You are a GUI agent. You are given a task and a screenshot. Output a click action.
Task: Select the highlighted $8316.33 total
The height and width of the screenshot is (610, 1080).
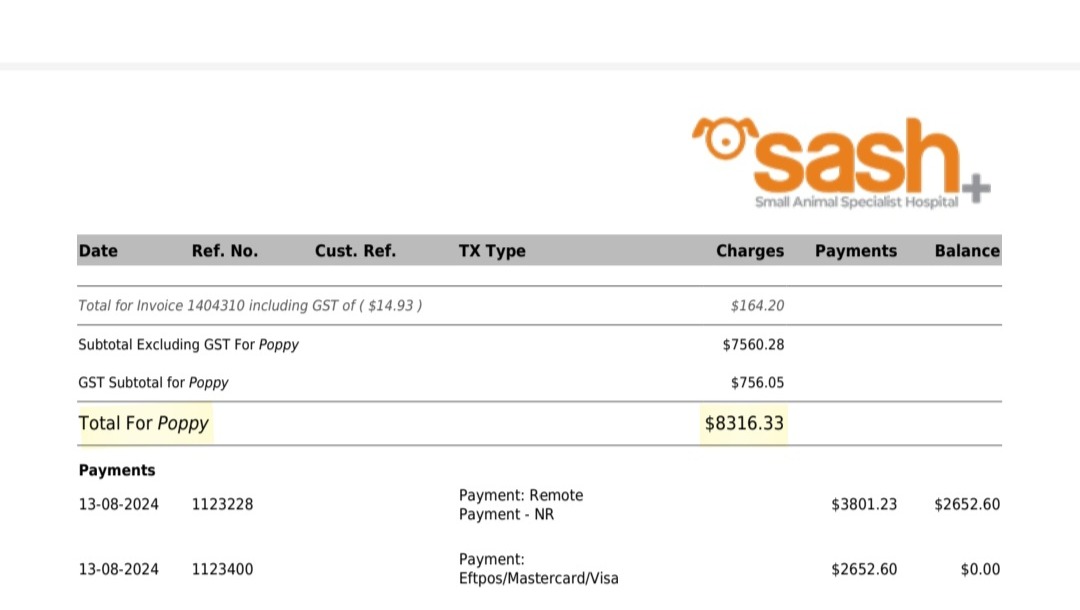point(744,423)
